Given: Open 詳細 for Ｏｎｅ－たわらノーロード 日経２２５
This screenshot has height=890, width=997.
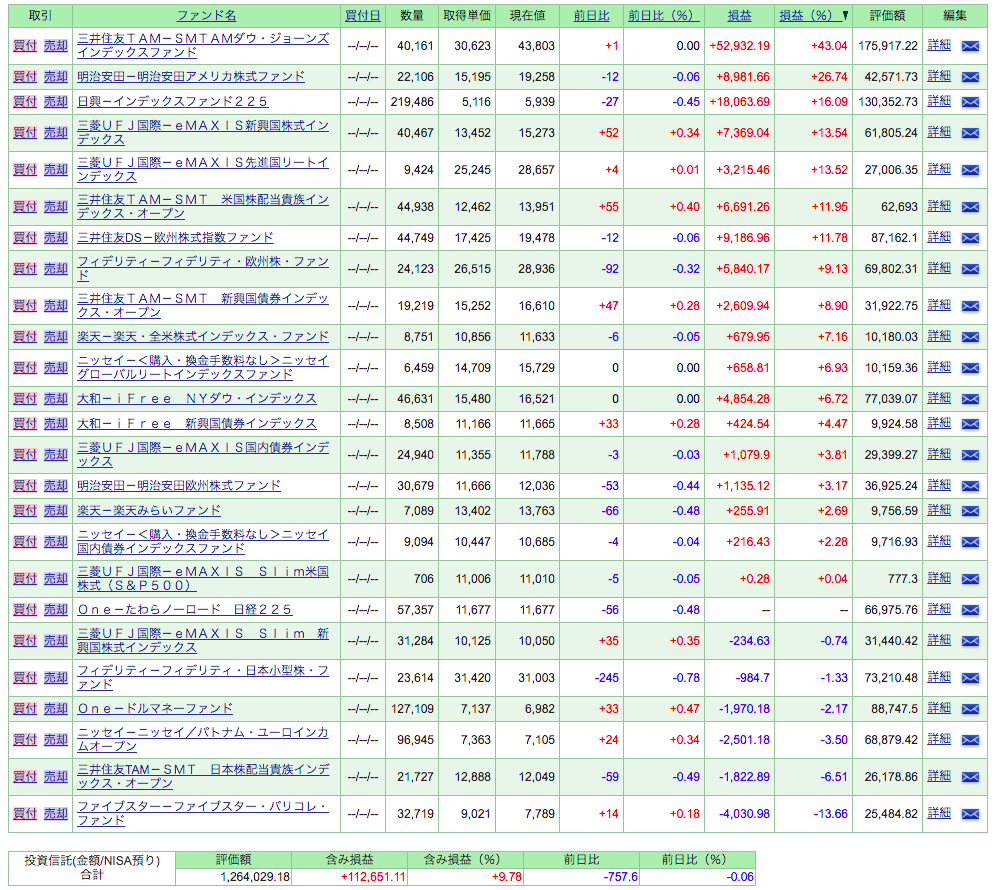Looking at the screenshot, I should (x=939, y=610).
